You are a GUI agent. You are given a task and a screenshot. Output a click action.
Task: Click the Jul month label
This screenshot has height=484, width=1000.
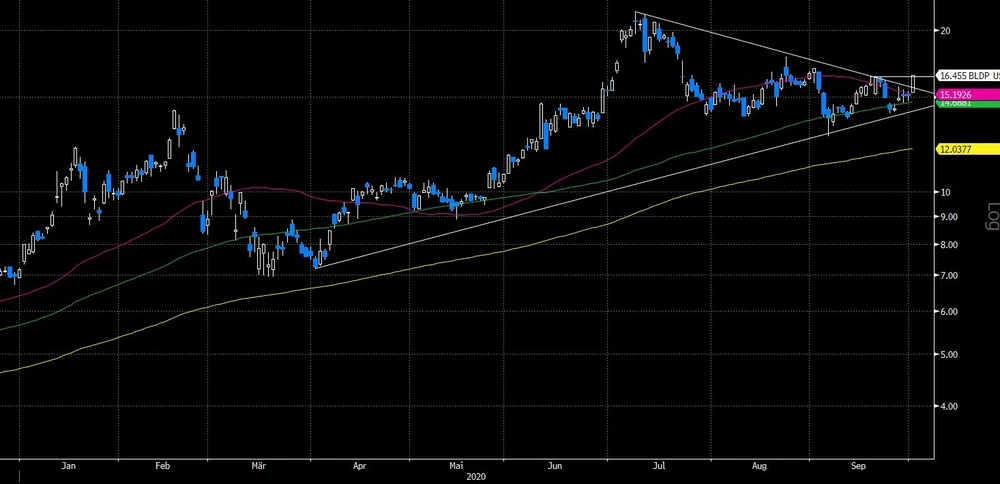[x=659, y=466]
